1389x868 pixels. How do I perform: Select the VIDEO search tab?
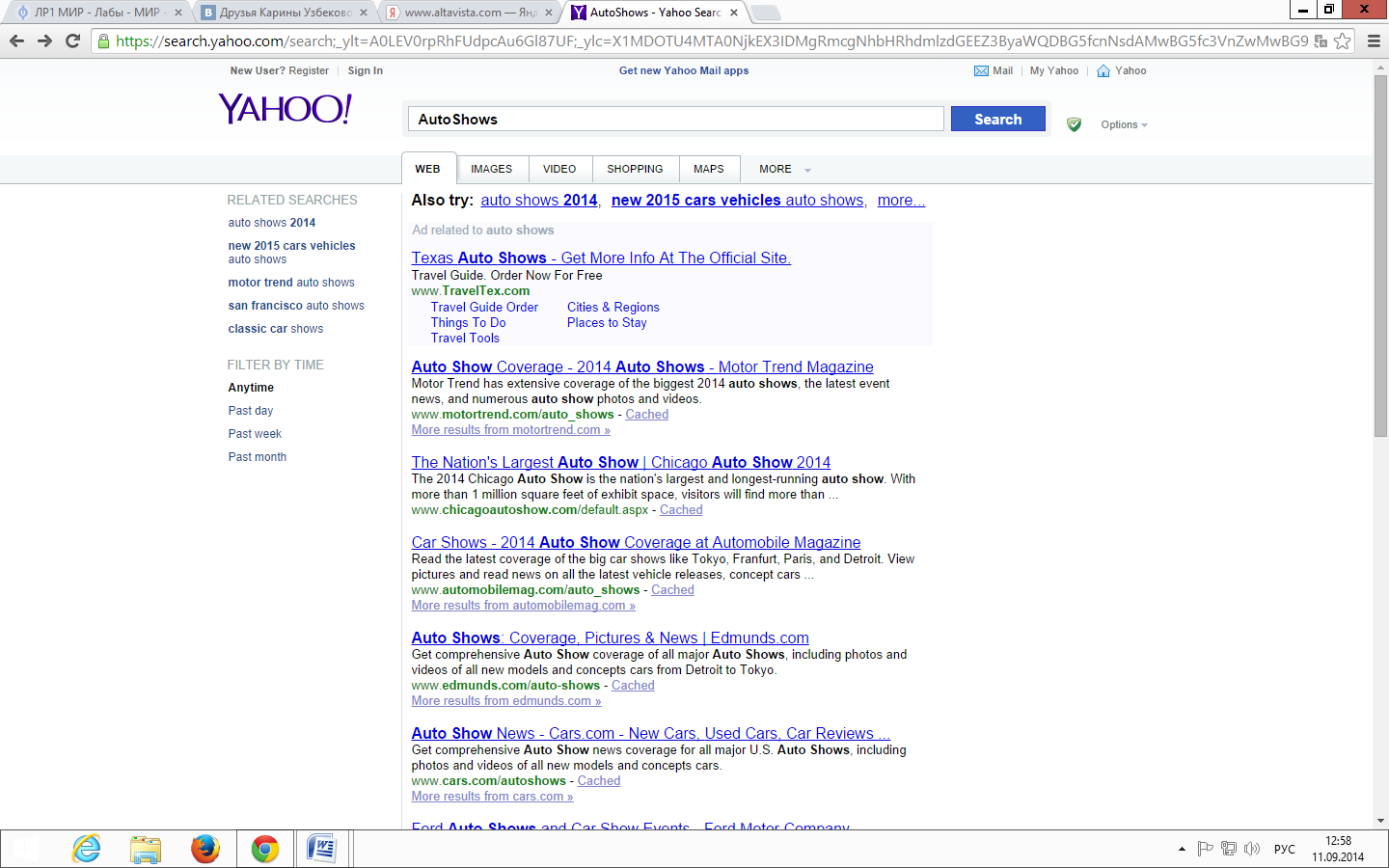[x=559, y=169]
